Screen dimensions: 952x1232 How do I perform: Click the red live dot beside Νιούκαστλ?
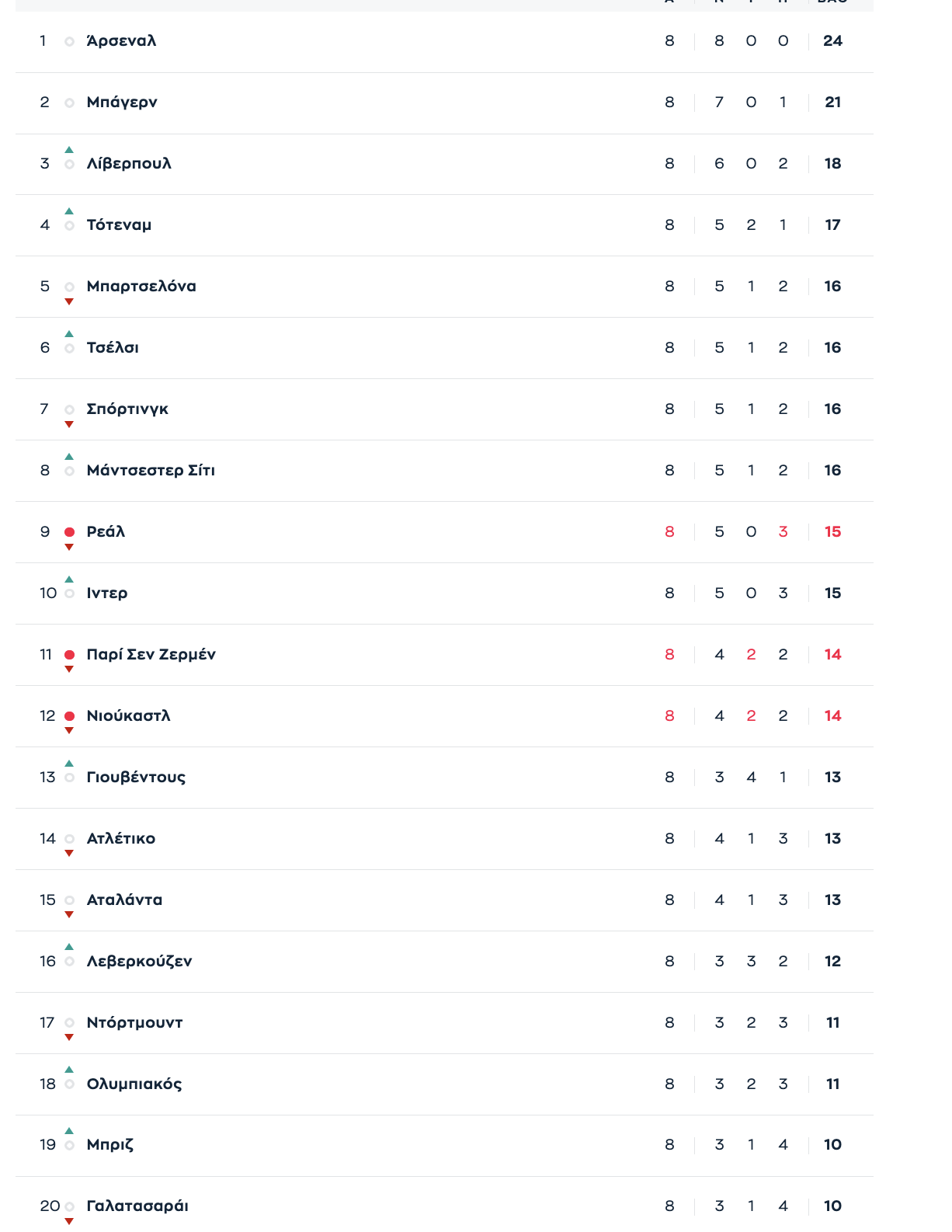click(x=69, y=716)
